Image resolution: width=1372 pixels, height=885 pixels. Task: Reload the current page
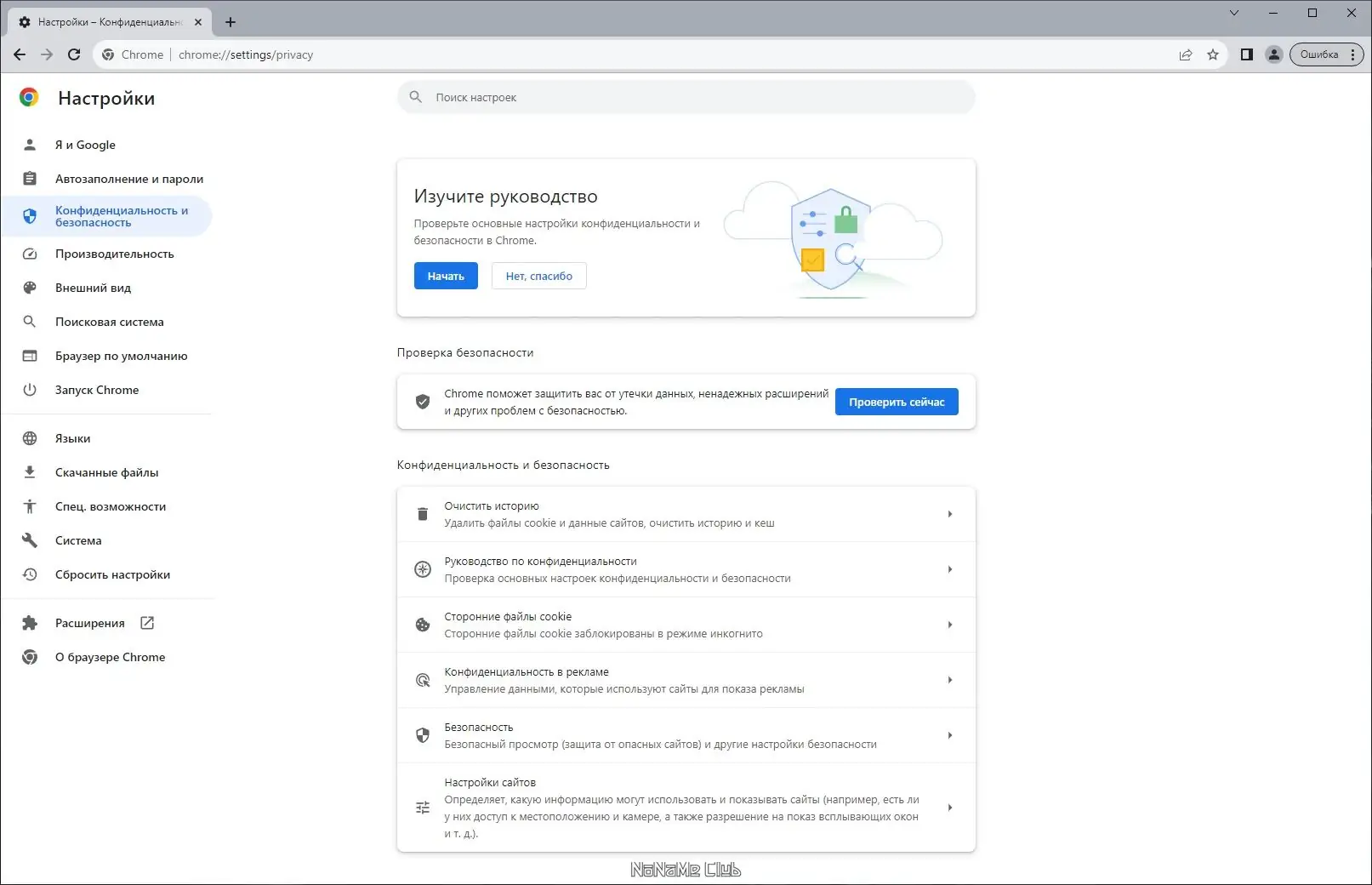click(74, 54)
